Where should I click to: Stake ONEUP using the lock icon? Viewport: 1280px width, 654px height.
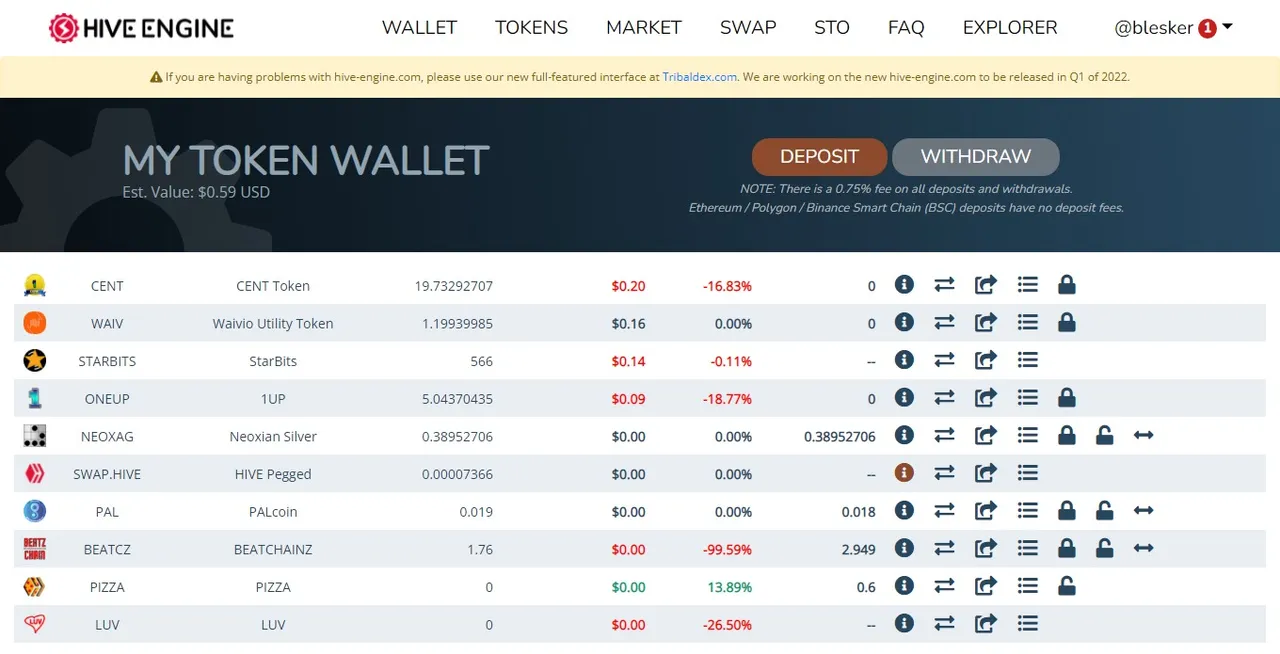click(1066, 398)
